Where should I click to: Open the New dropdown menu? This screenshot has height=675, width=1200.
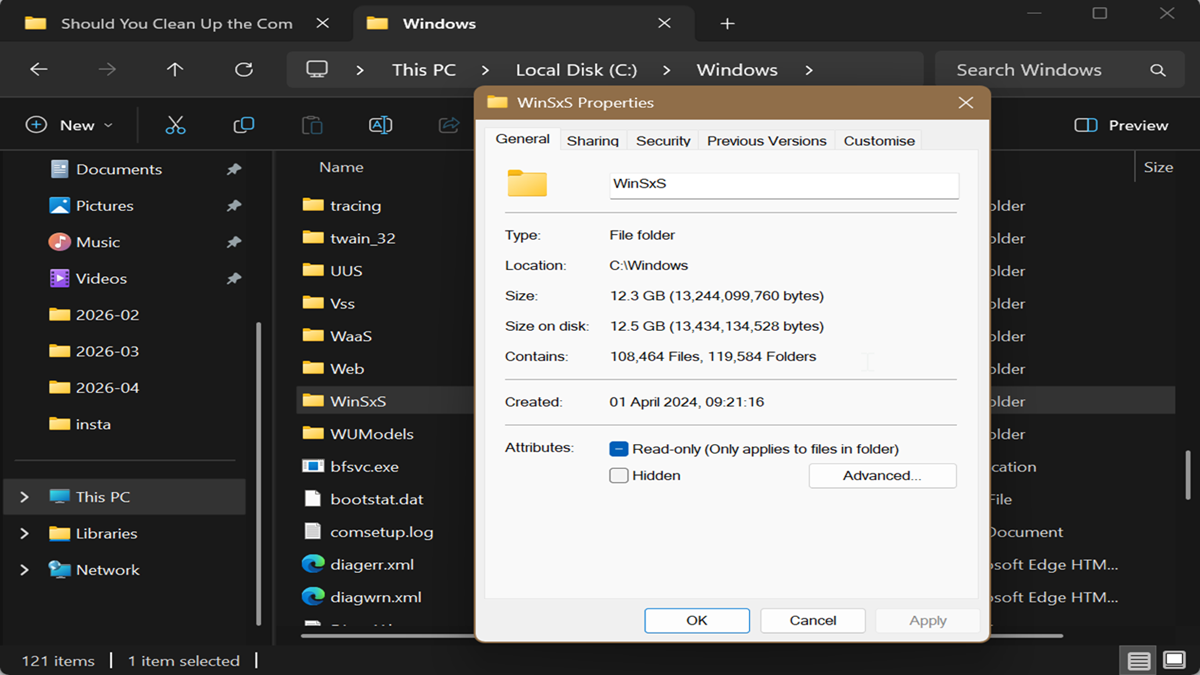pyautogui.click(x=69, y=125)
